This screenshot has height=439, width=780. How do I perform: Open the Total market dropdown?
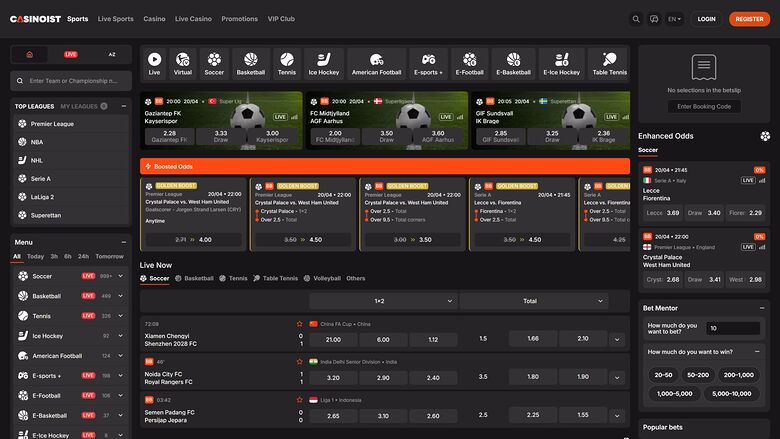point(534,301)
